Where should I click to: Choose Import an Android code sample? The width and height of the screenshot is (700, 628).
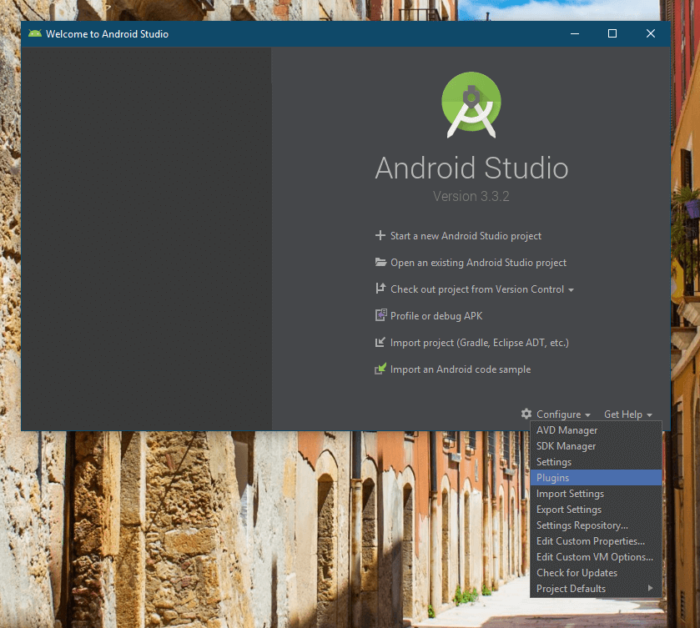(460, 370)
